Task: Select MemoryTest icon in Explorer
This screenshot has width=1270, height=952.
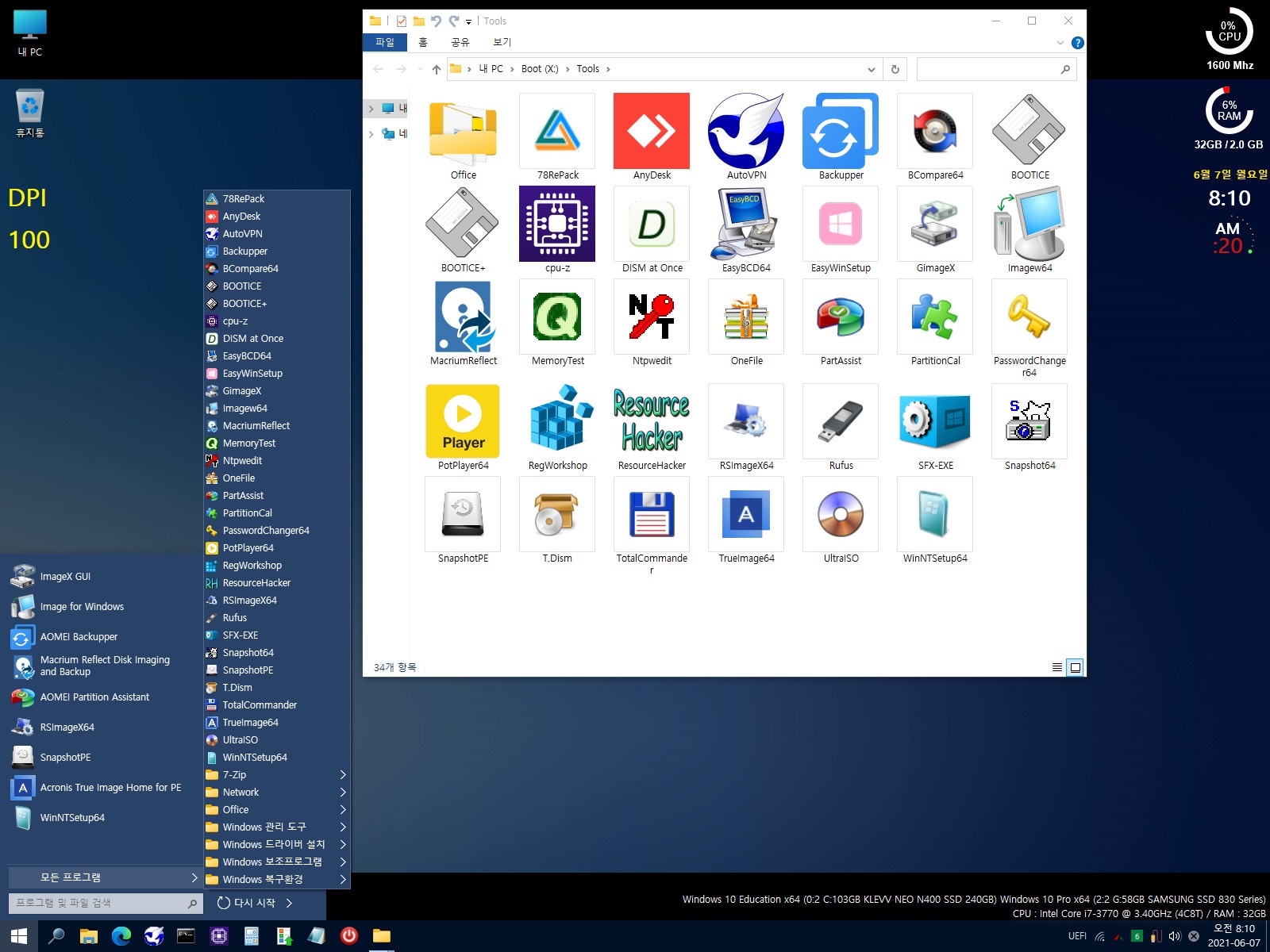Action: point(557,317)
